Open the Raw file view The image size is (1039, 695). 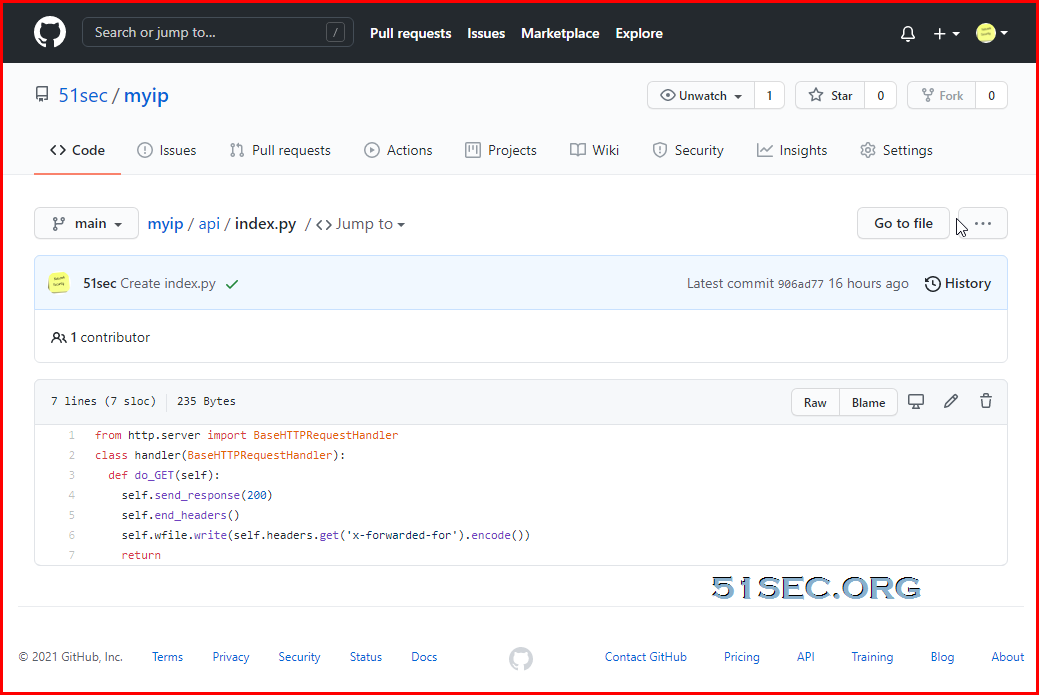click(x=815, y=402)
